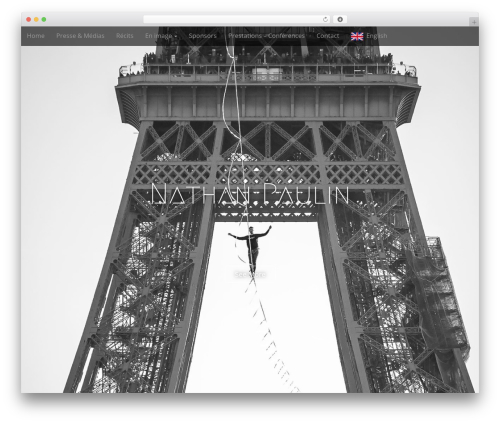Open the Home menu item

(36, 36)
